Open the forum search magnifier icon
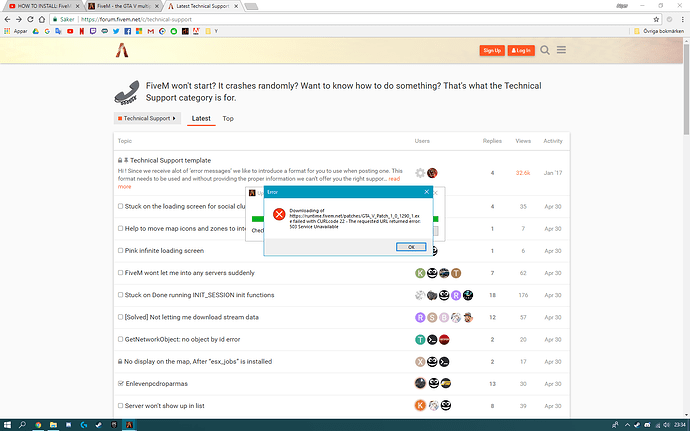690x431 pixels. coord(545,50)
